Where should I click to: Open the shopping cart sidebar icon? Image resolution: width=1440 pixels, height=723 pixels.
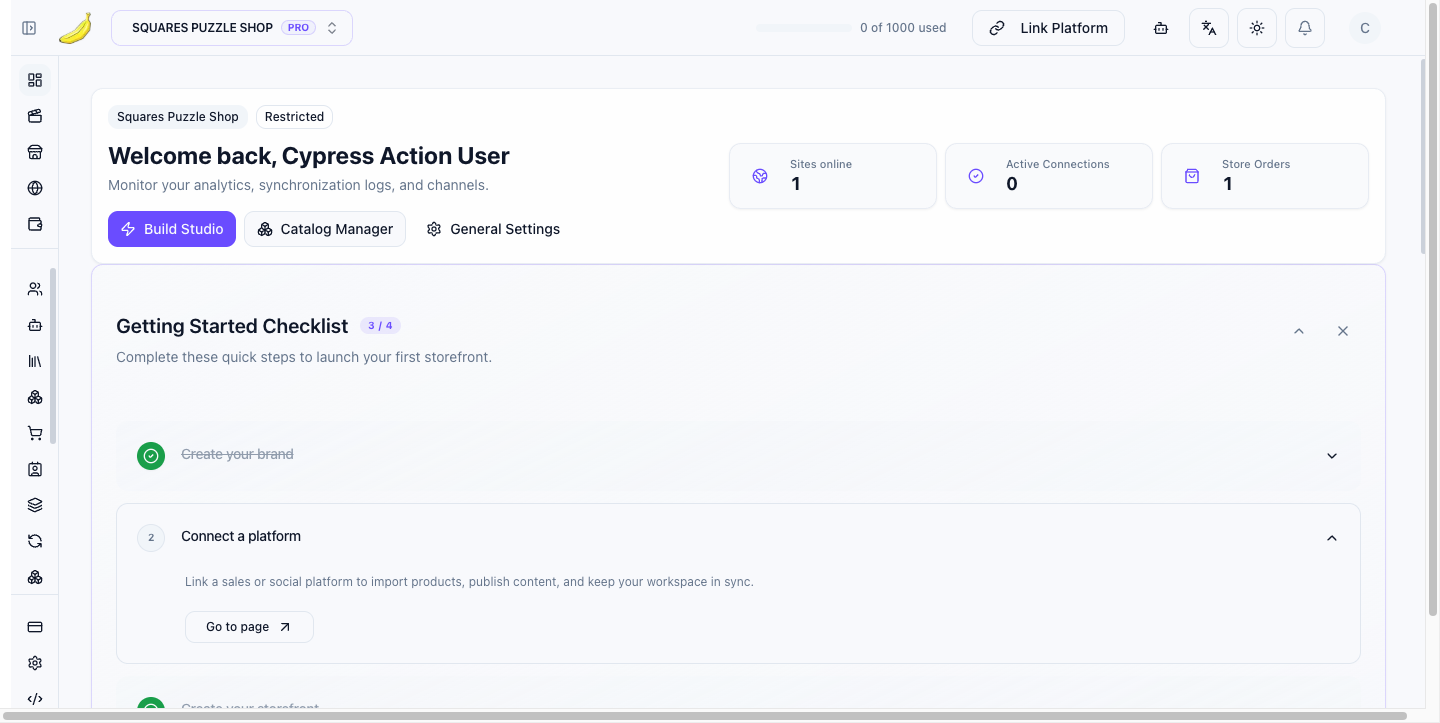click(35, 433)
